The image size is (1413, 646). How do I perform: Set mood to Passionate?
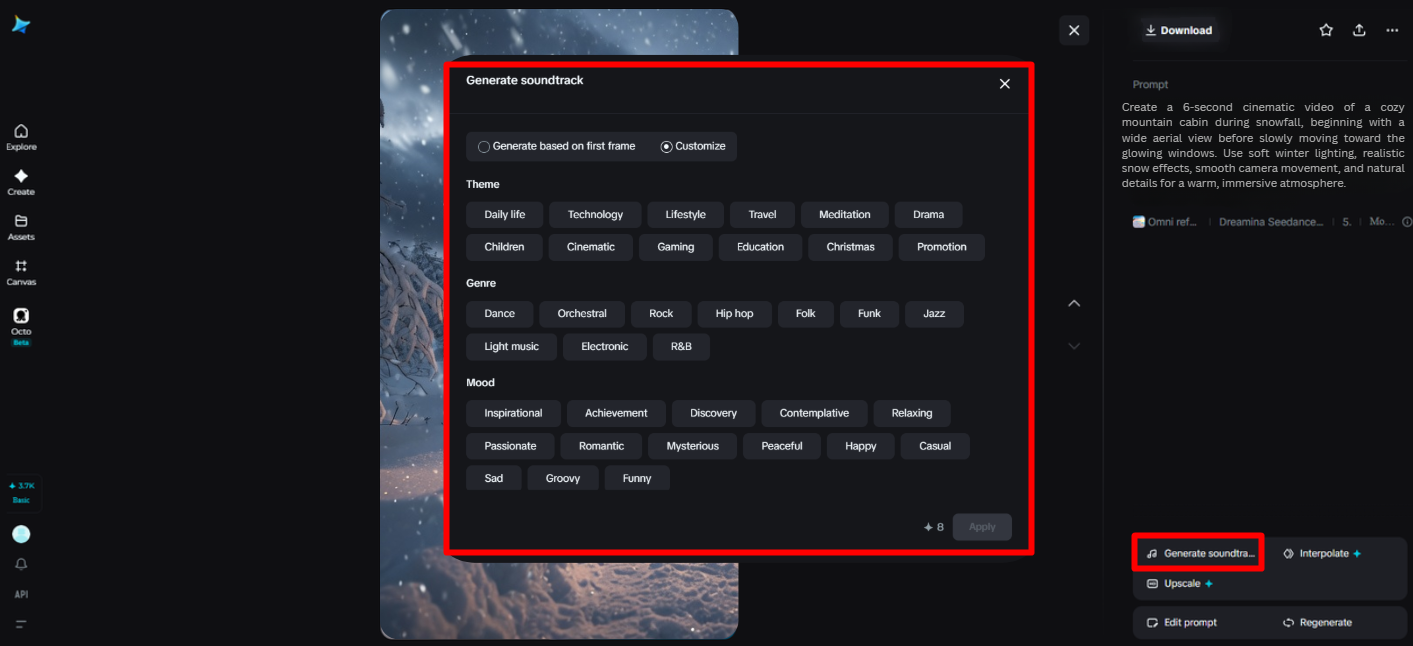pos(510,446)
